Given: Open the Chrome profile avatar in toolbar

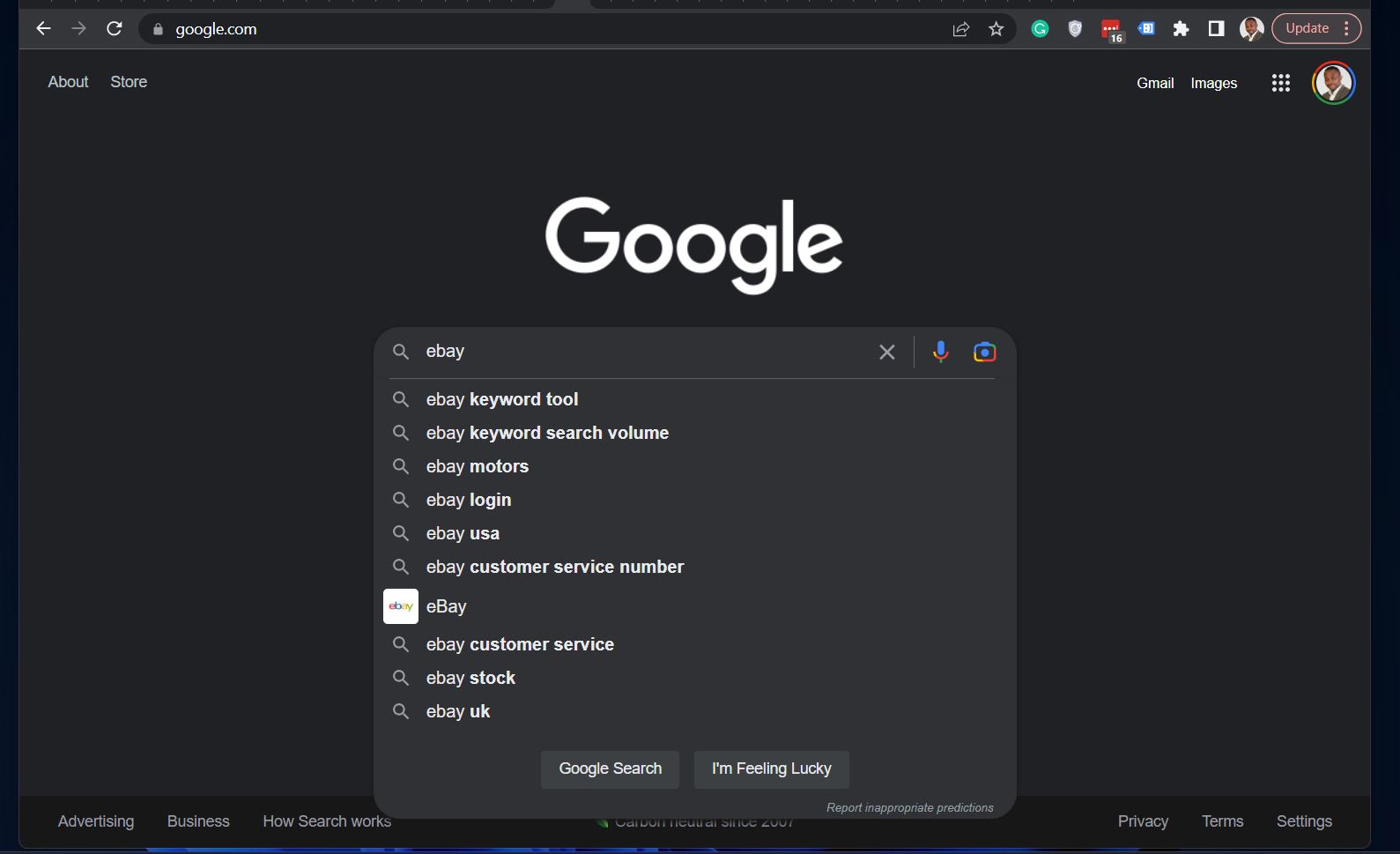Looking at the screenshot, I should pos(1251,29).
